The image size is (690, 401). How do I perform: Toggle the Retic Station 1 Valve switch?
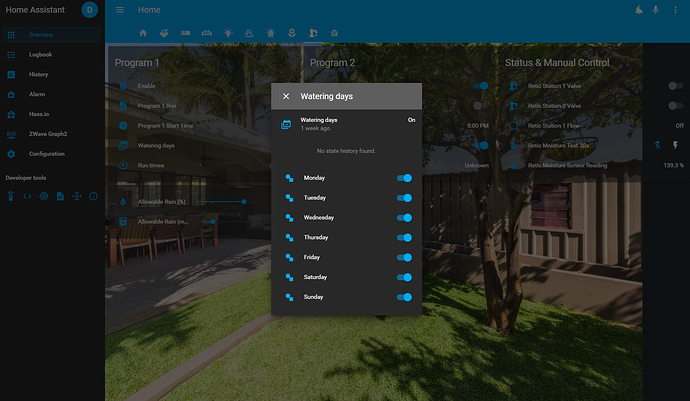pyautogui.click(x=675, y=86)
